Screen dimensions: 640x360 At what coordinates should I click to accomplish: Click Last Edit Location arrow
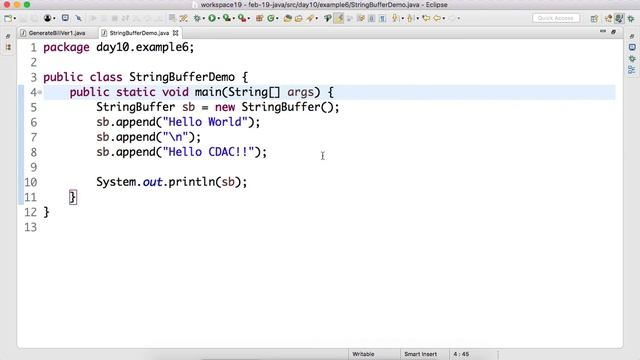coord(426,18)
